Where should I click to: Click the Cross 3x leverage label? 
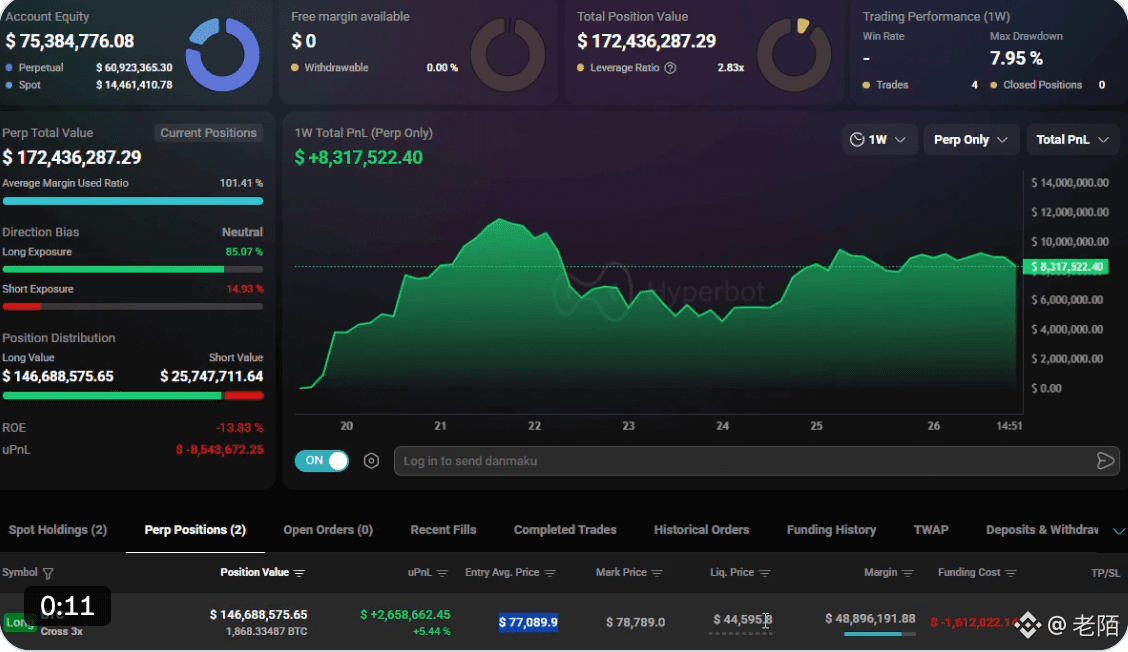(x=61, y=631)
